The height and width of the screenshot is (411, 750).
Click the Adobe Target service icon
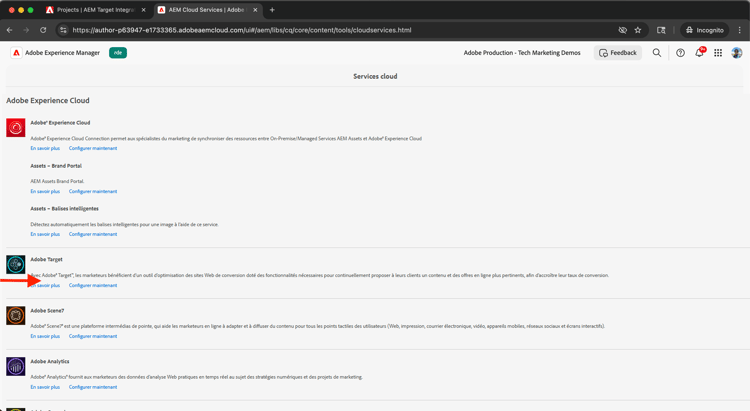(16, 264)
